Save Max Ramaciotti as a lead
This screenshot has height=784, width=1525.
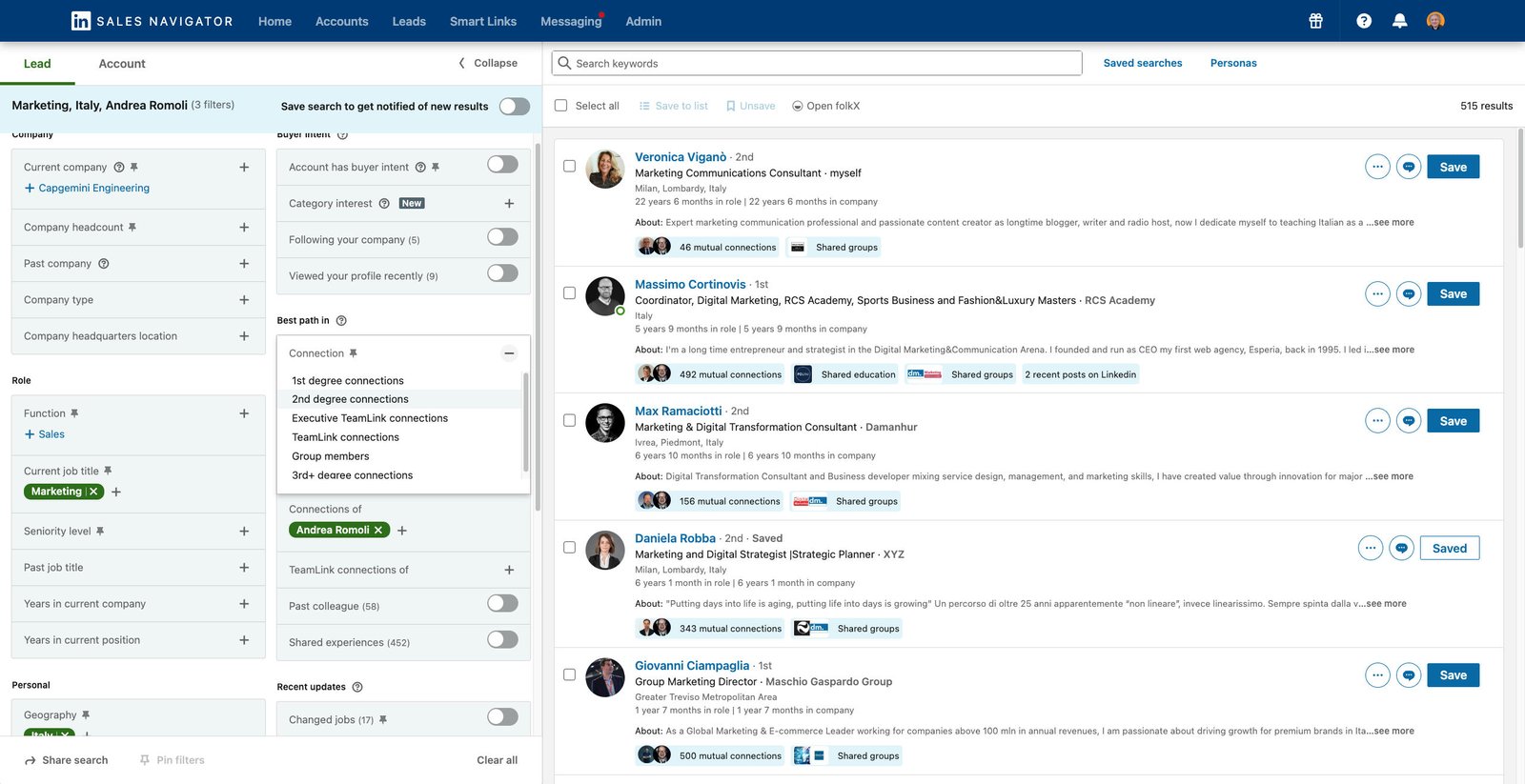point(1453,420)
